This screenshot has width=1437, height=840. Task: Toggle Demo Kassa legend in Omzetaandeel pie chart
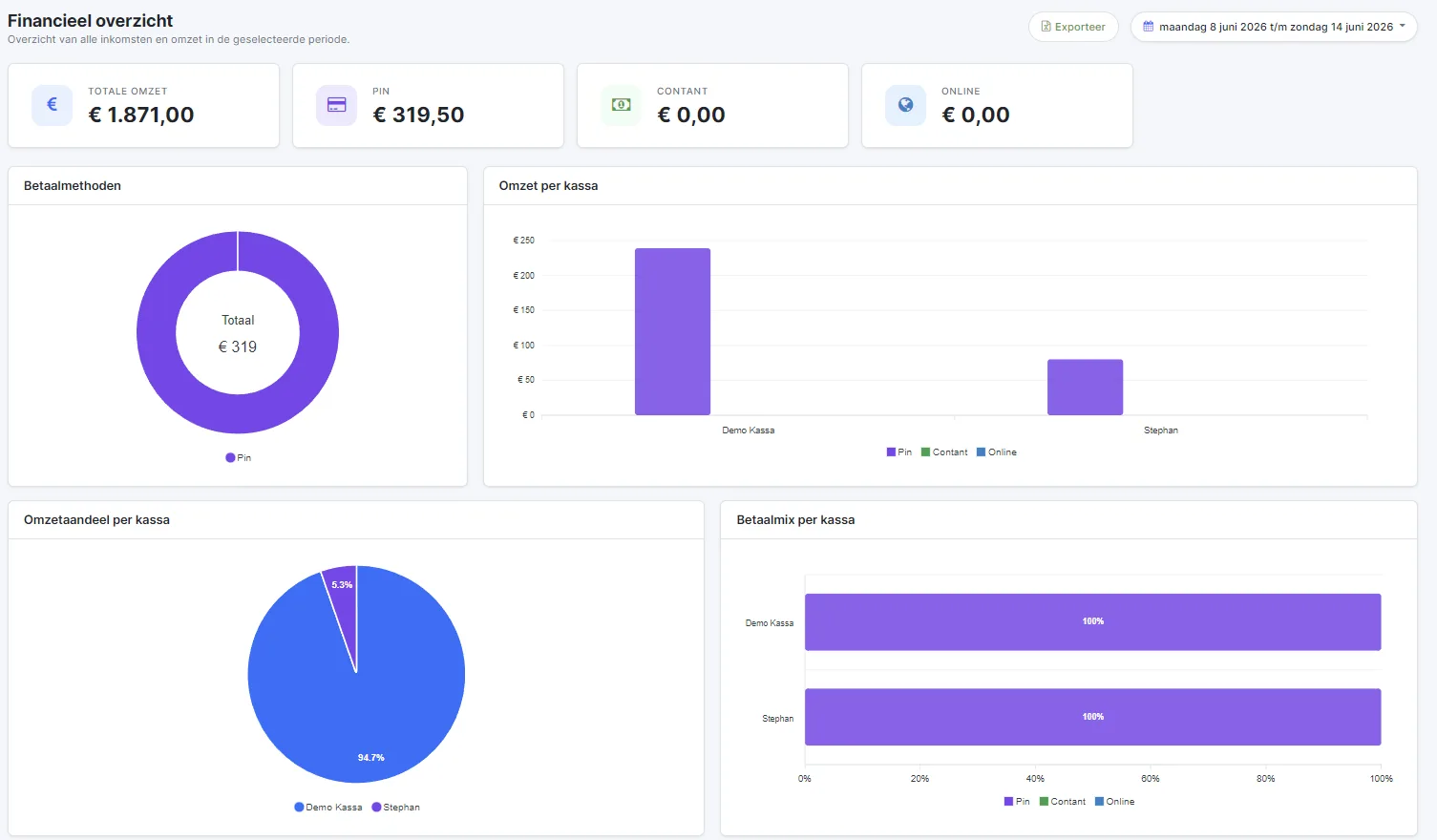328,808
